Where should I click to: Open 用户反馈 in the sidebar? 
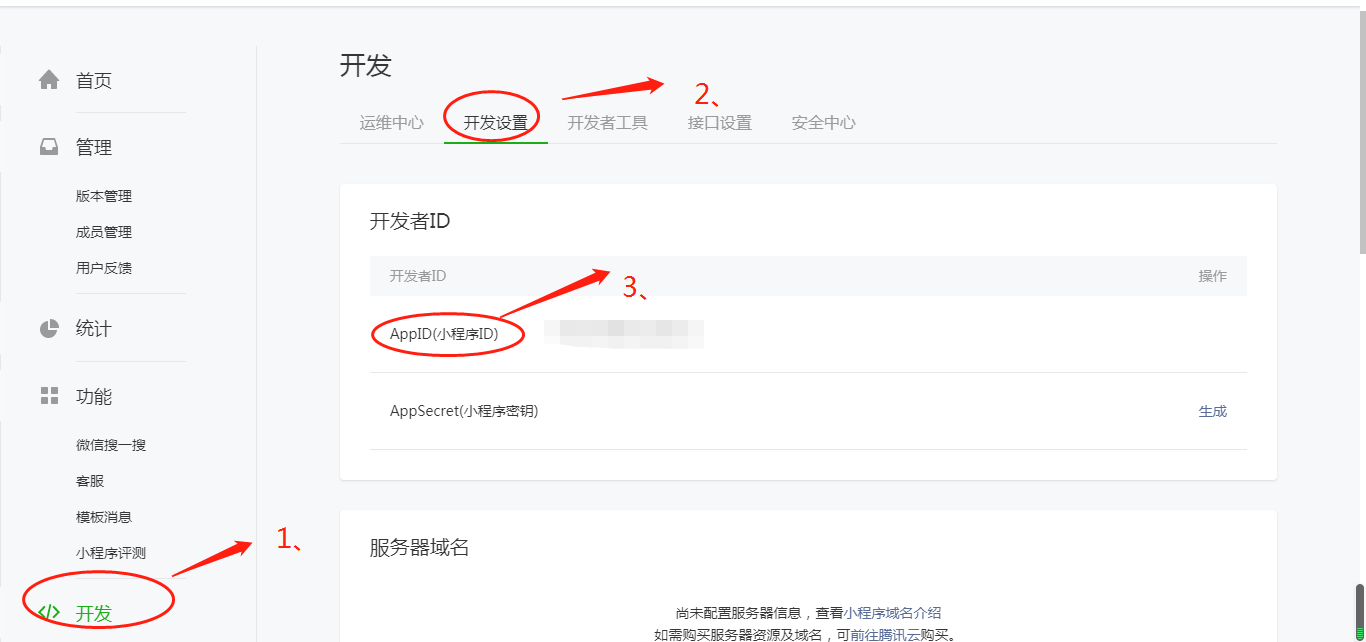pos(104,268)
